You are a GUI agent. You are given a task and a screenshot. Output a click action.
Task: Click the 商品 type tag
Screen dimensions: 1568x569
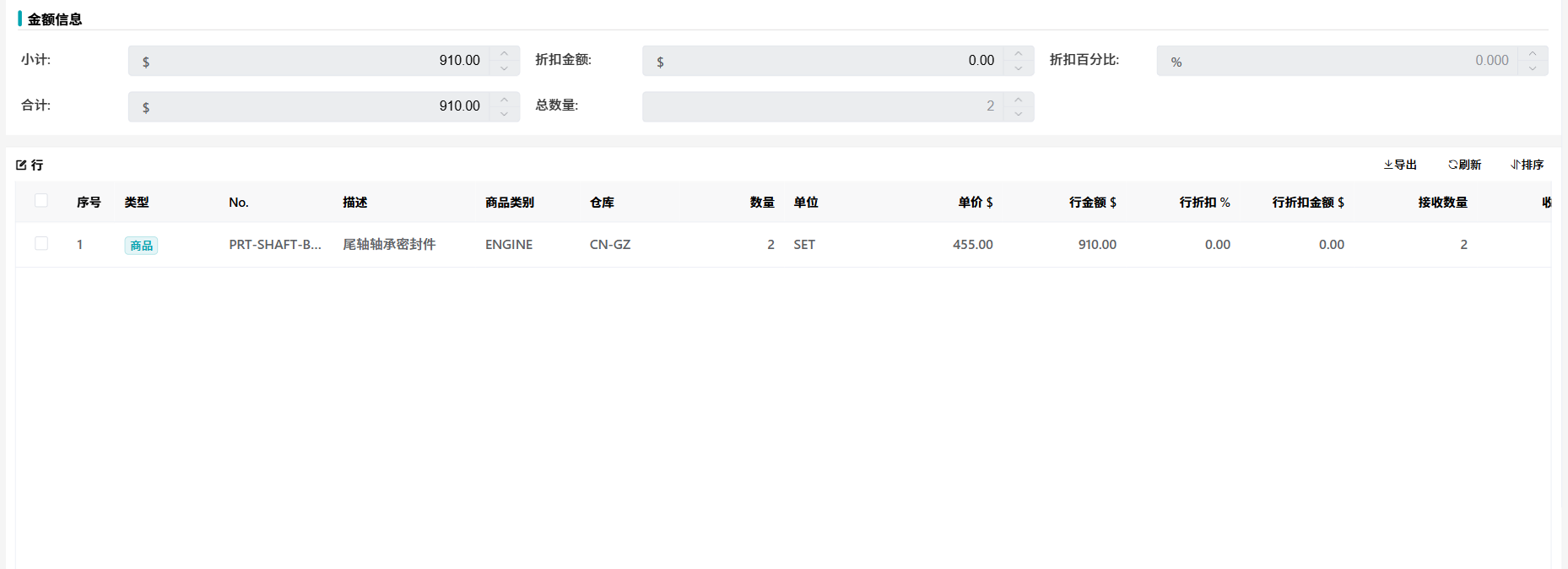point(141,246)
